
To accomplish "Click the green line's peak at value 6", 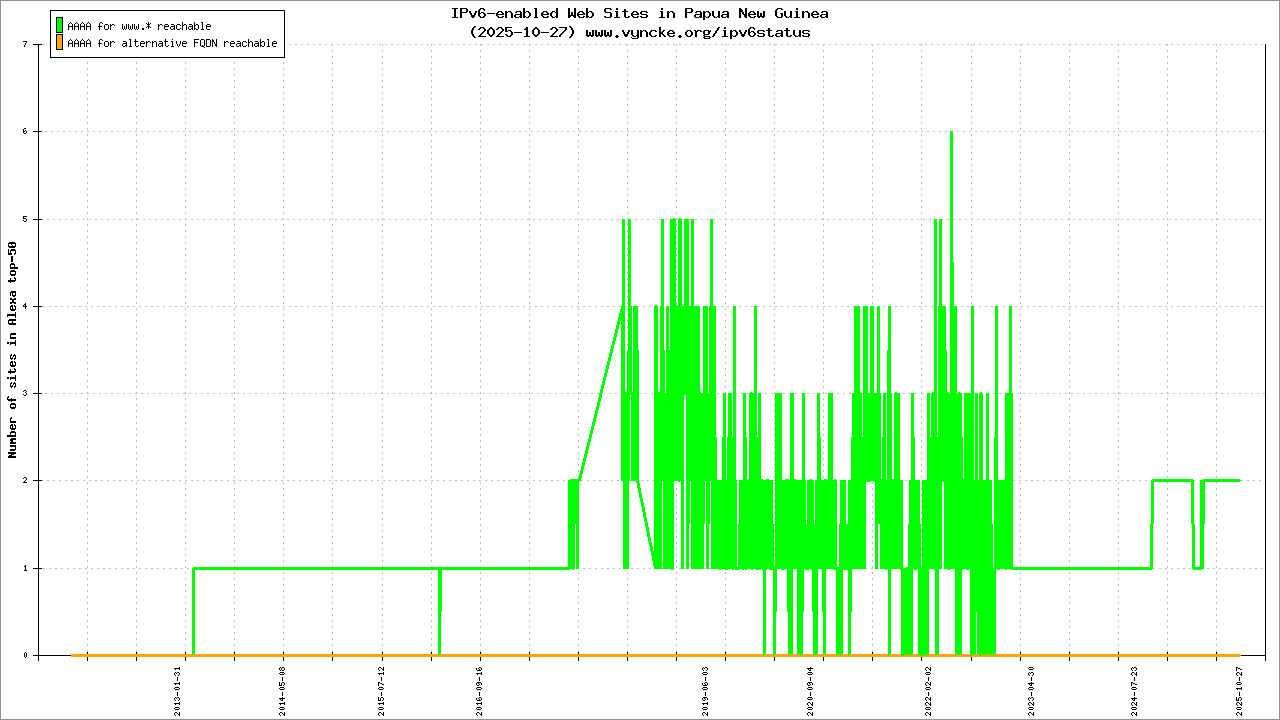I will pyautogui.click(x=951, y=132).
